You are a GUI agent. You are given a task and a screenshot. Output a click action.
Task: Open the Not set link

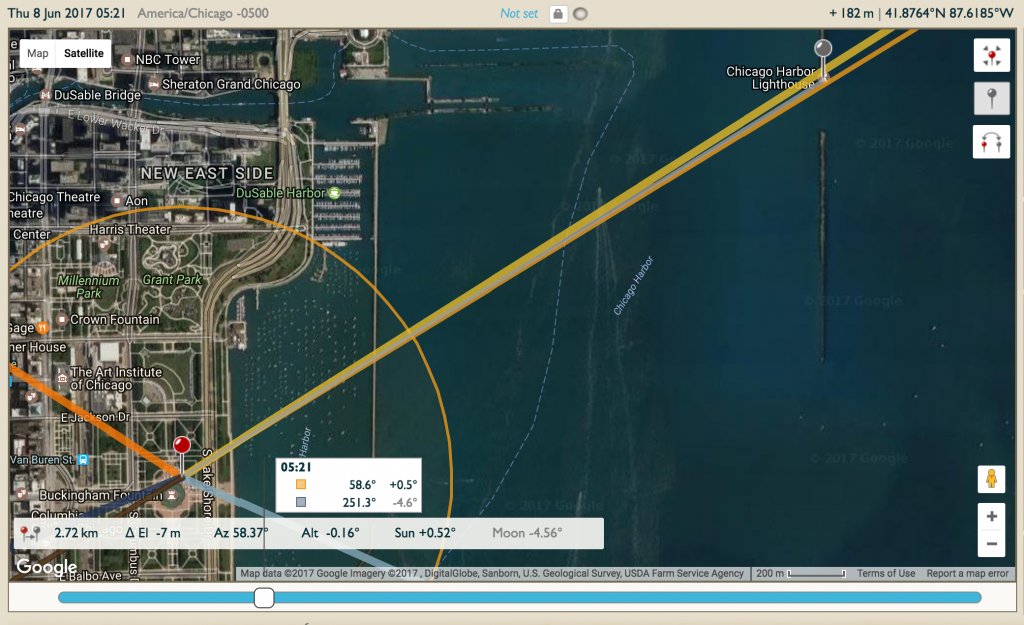click(x=519, y=14)
